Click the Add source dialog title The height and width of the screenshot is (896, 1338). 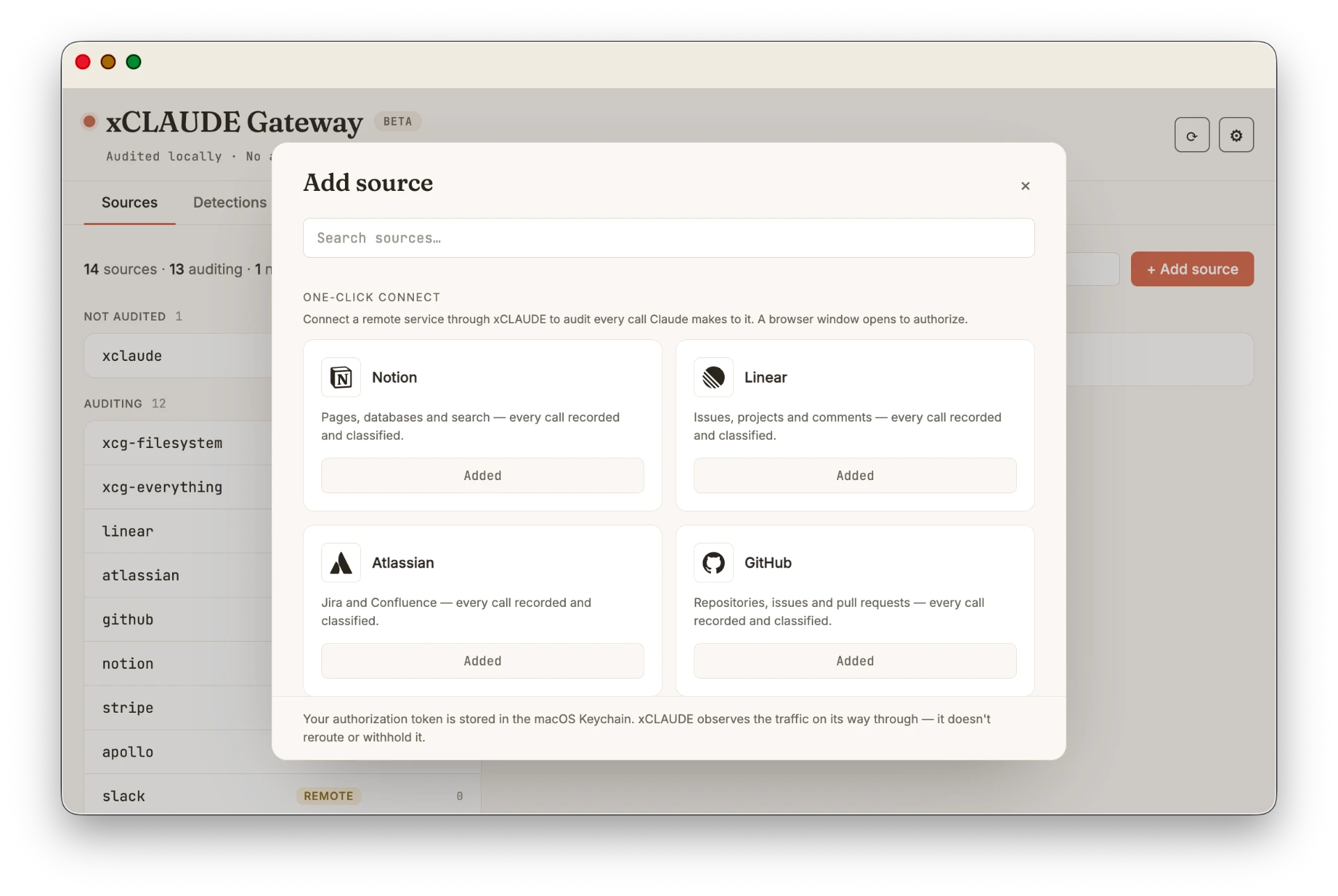pyautogui.click(x=368, y=183)
